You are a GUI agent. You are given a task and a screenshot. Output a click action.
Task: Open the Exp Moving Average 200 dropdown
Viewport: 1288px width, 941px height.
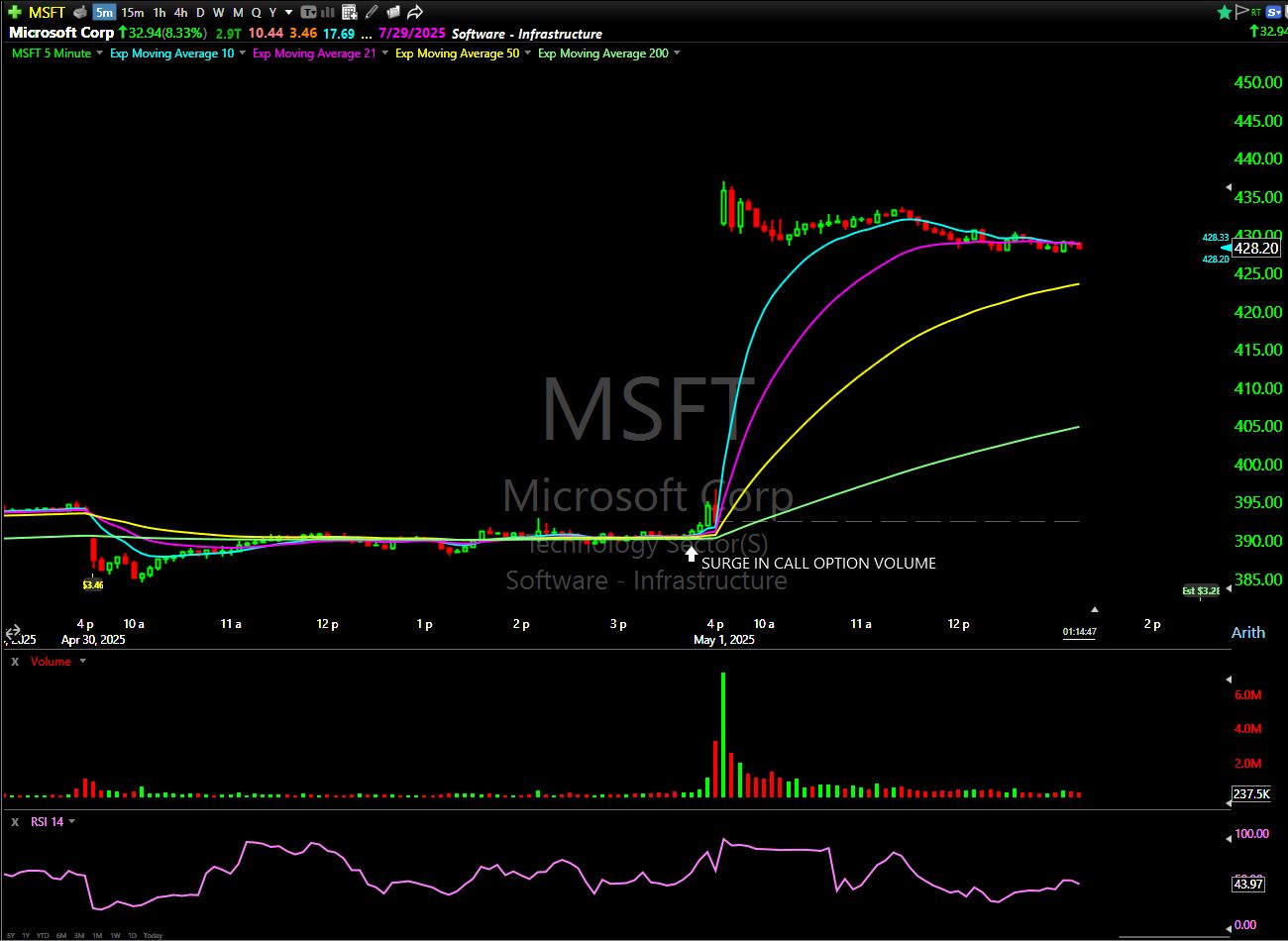(x=677, y=53)
